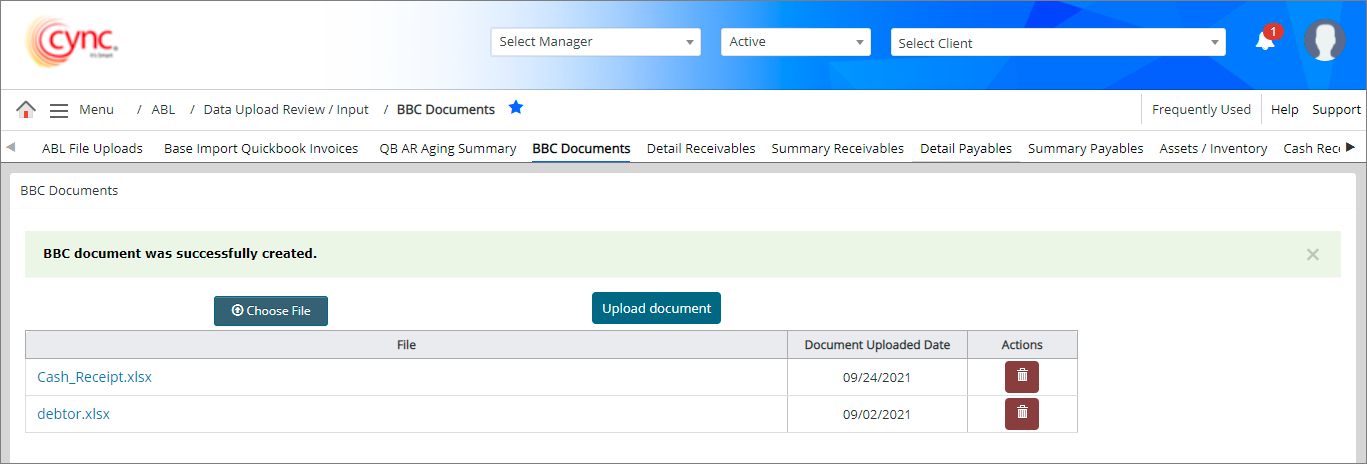Click the user profile avatar
Viewport: 1367px width, 464px height.
(1324, 41)
